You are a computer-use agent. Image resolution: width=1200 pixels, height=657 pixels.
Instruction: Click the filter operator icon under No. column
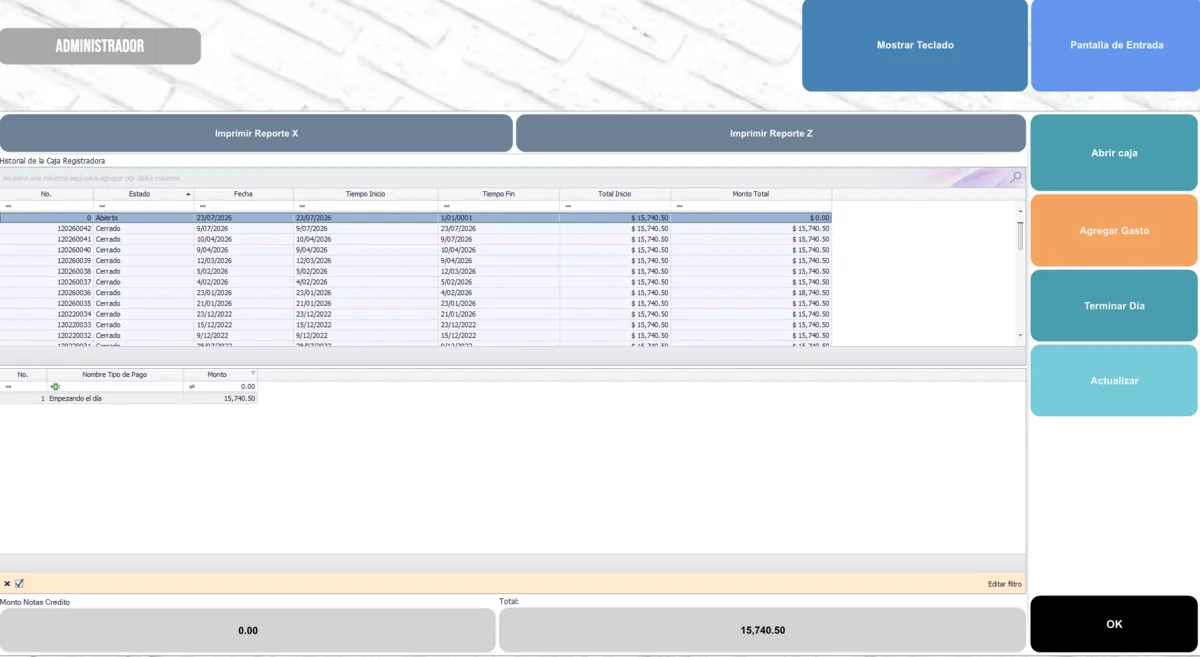9,206
